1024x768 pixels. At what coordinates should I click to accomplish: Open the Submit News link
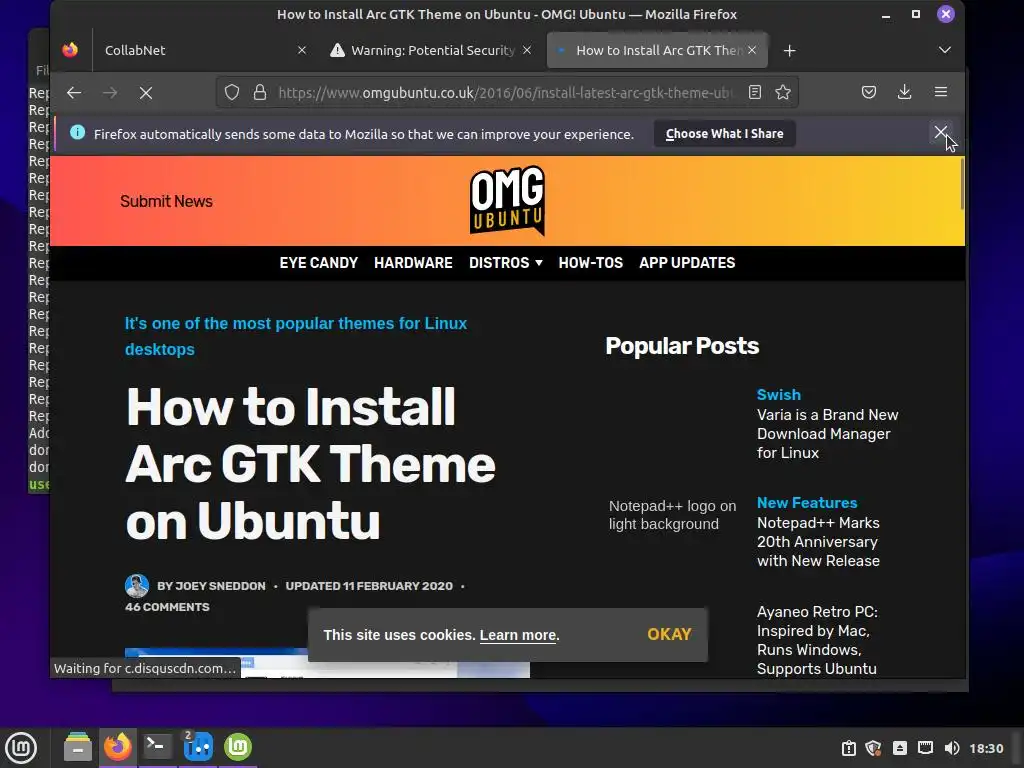[166, 201]
